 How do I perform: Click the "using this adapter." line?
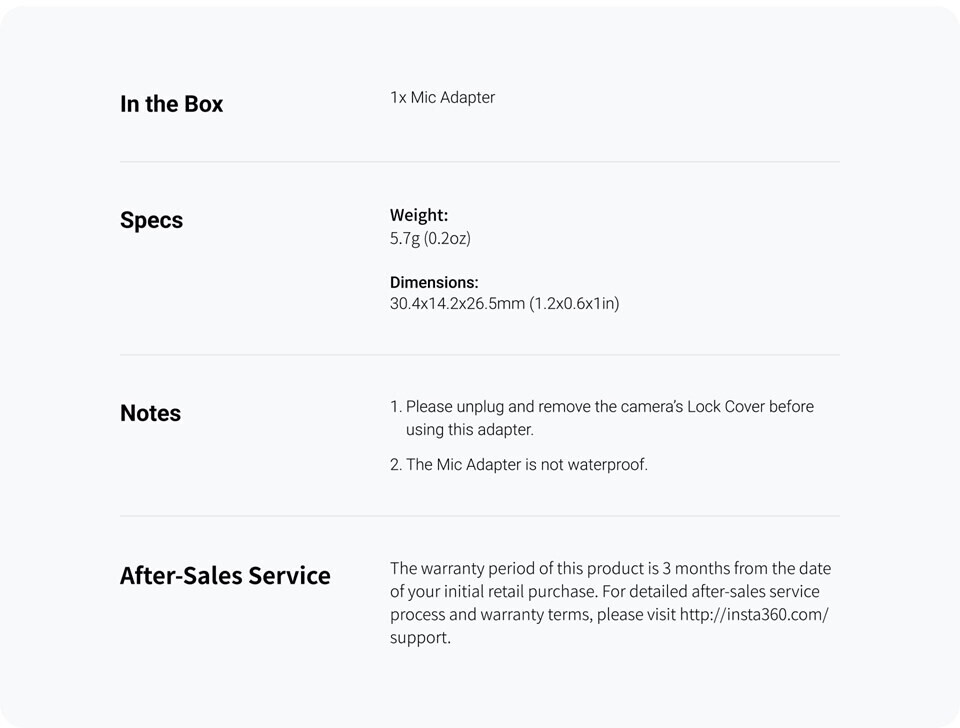pos(469,430)
